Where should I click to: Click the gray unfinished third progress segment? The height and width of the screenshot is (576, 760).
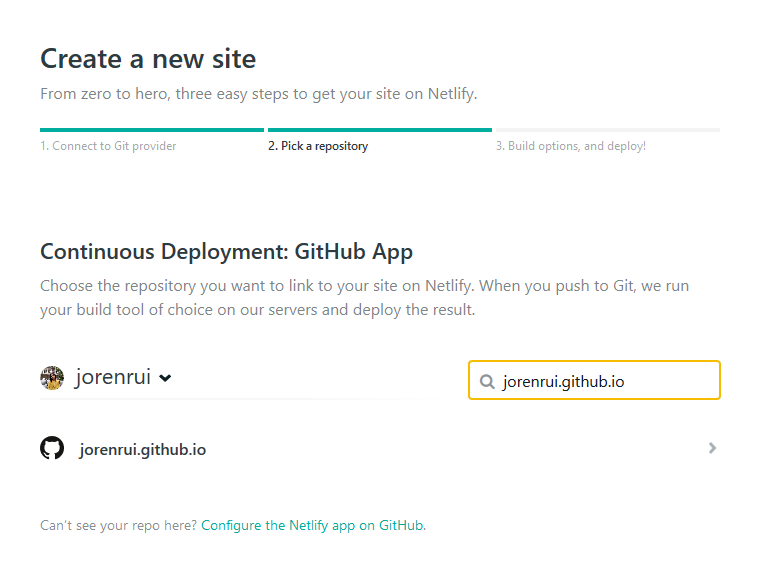pos(608,130)
